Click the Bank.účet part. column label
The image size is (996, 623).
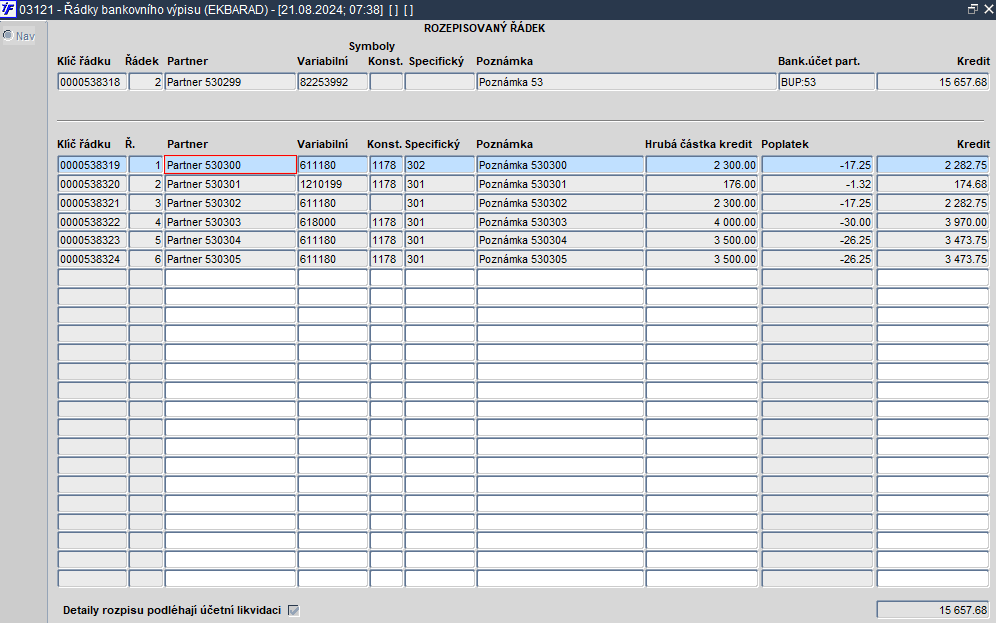819,61
